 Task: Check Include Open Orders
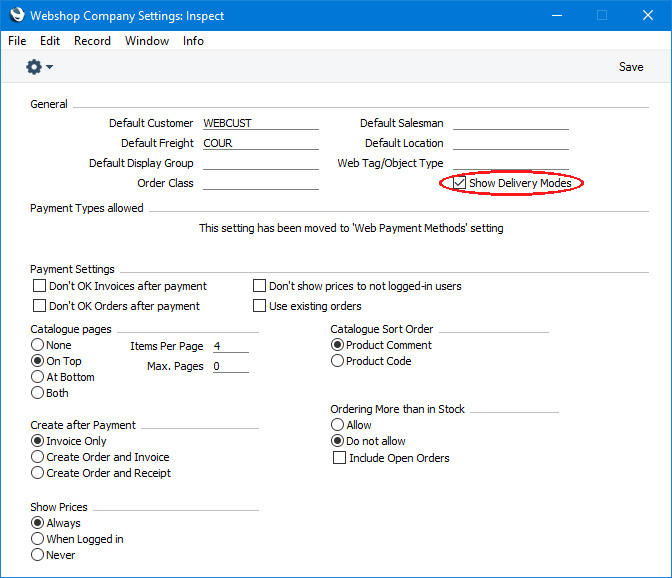(x=339, y=458)
